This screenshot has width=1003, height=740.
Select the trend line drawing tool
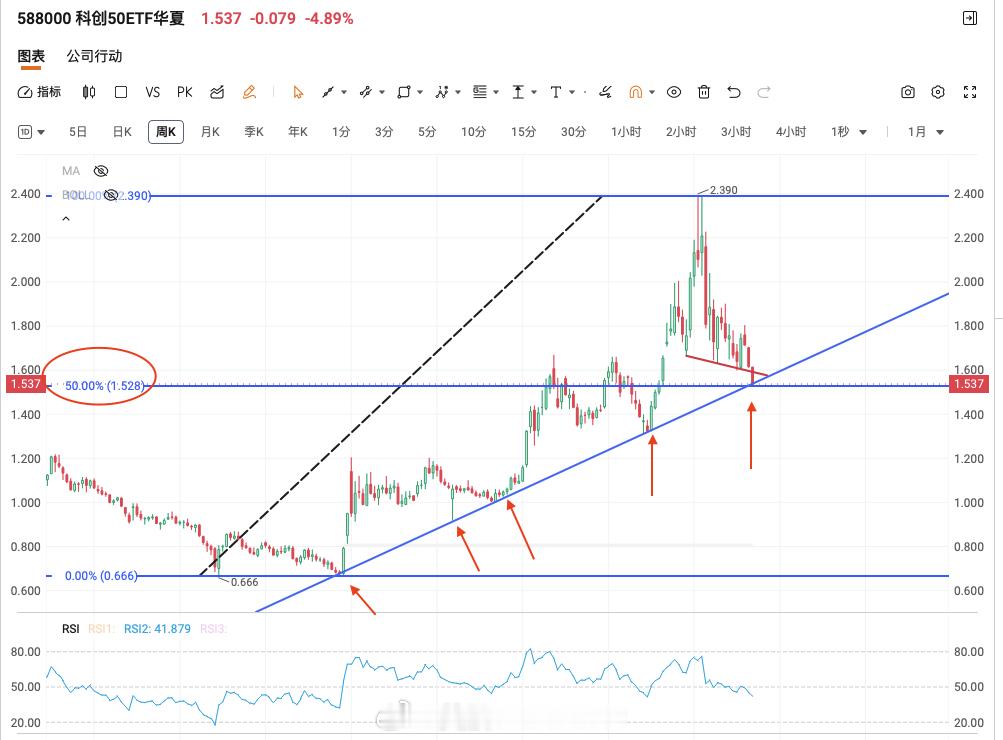click(x=328, y=92)
